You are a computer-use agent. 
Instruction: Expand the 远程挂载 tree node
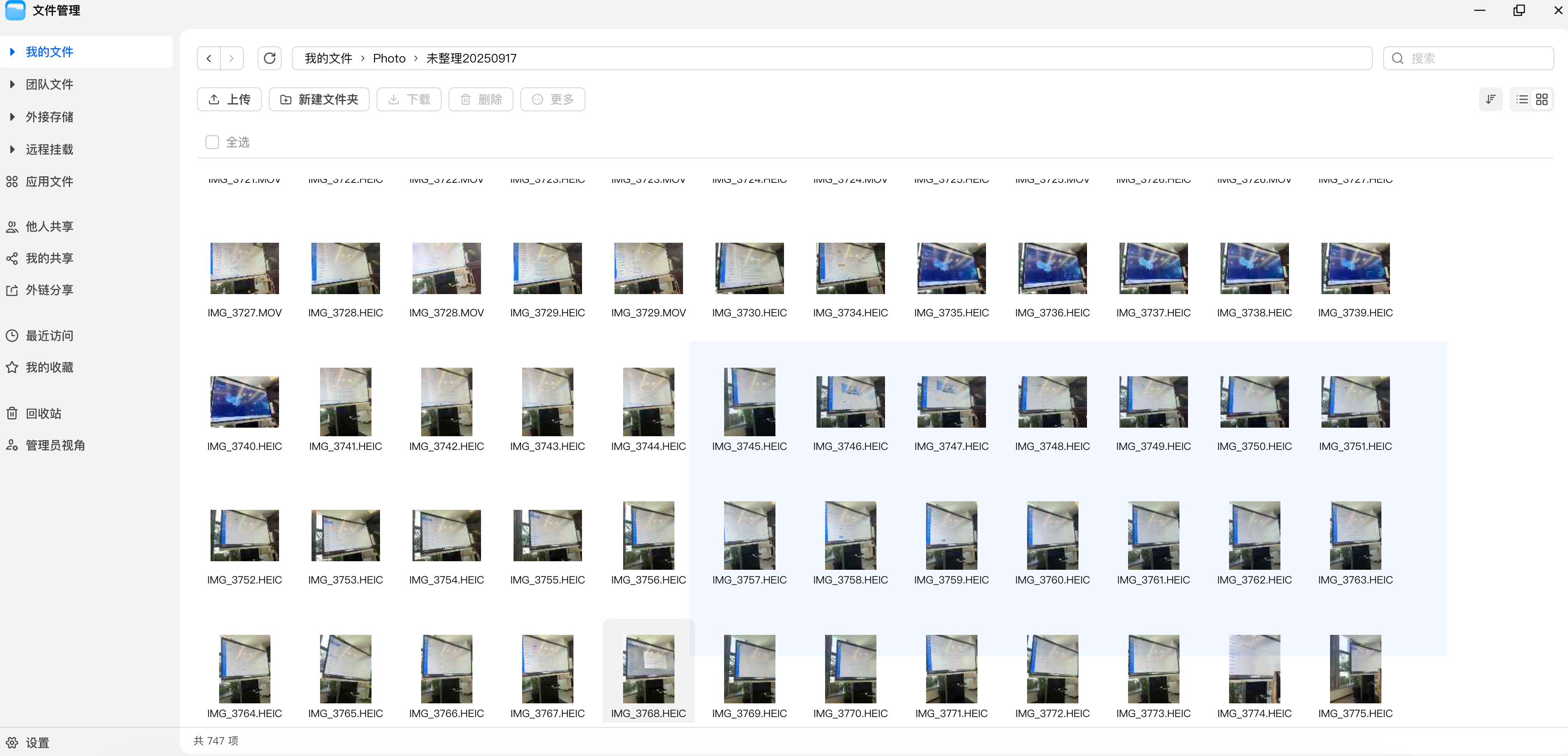tap(12, 149)
